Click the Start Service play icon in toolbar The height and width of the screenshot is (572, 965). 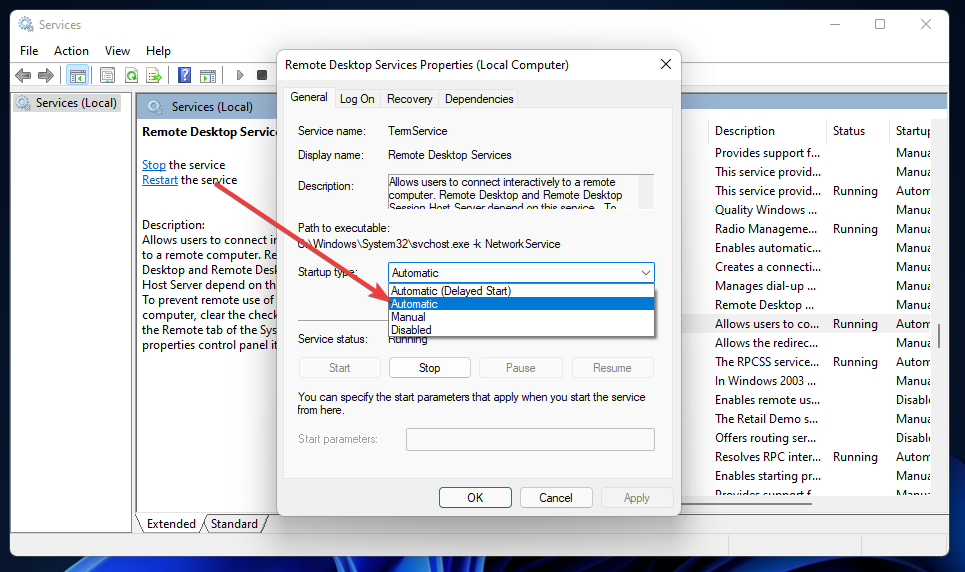240,75
